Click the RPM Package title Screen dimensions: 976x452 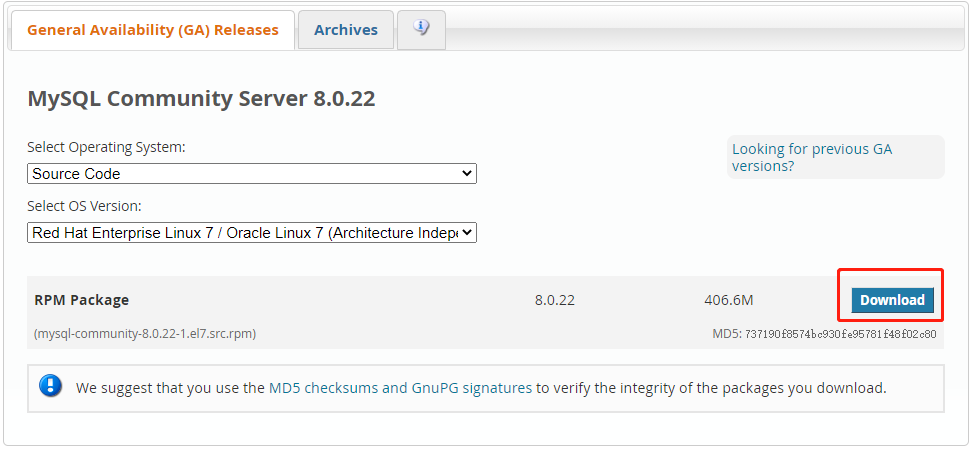81,300
